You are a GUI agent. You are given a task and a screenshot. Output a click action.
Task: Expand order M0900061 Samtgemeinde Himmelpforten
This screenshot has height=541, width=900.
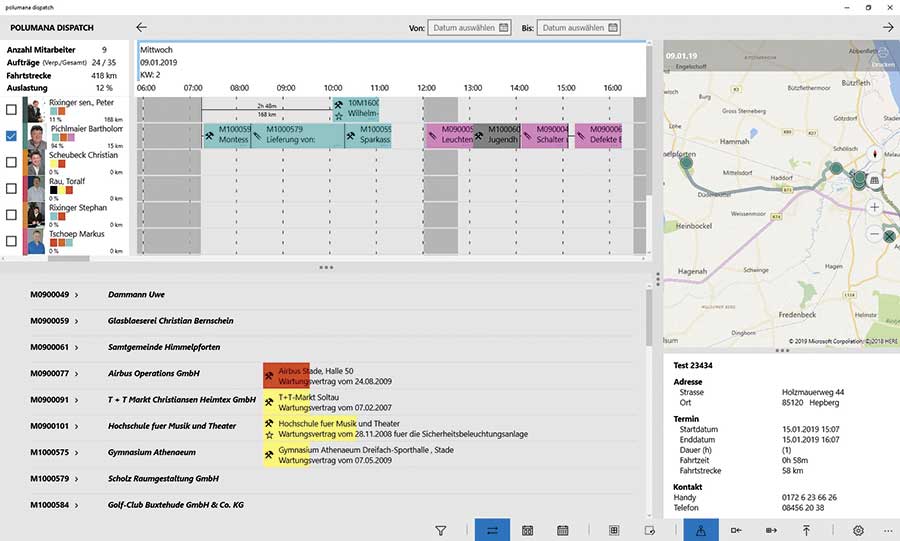coord(76,348)
